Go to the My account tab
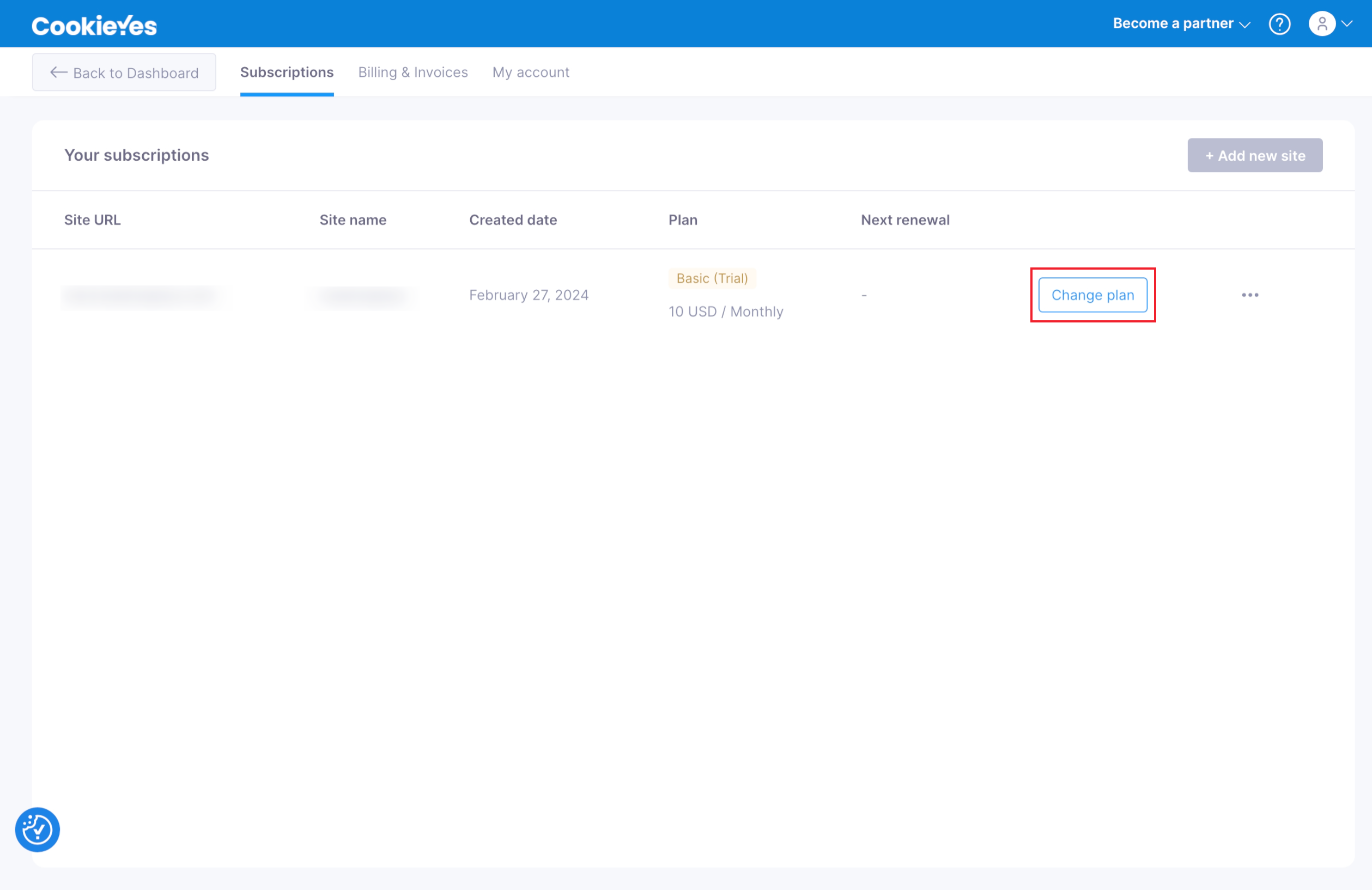The width and height of the screenshot is (1372, 890). coord(530,72)
